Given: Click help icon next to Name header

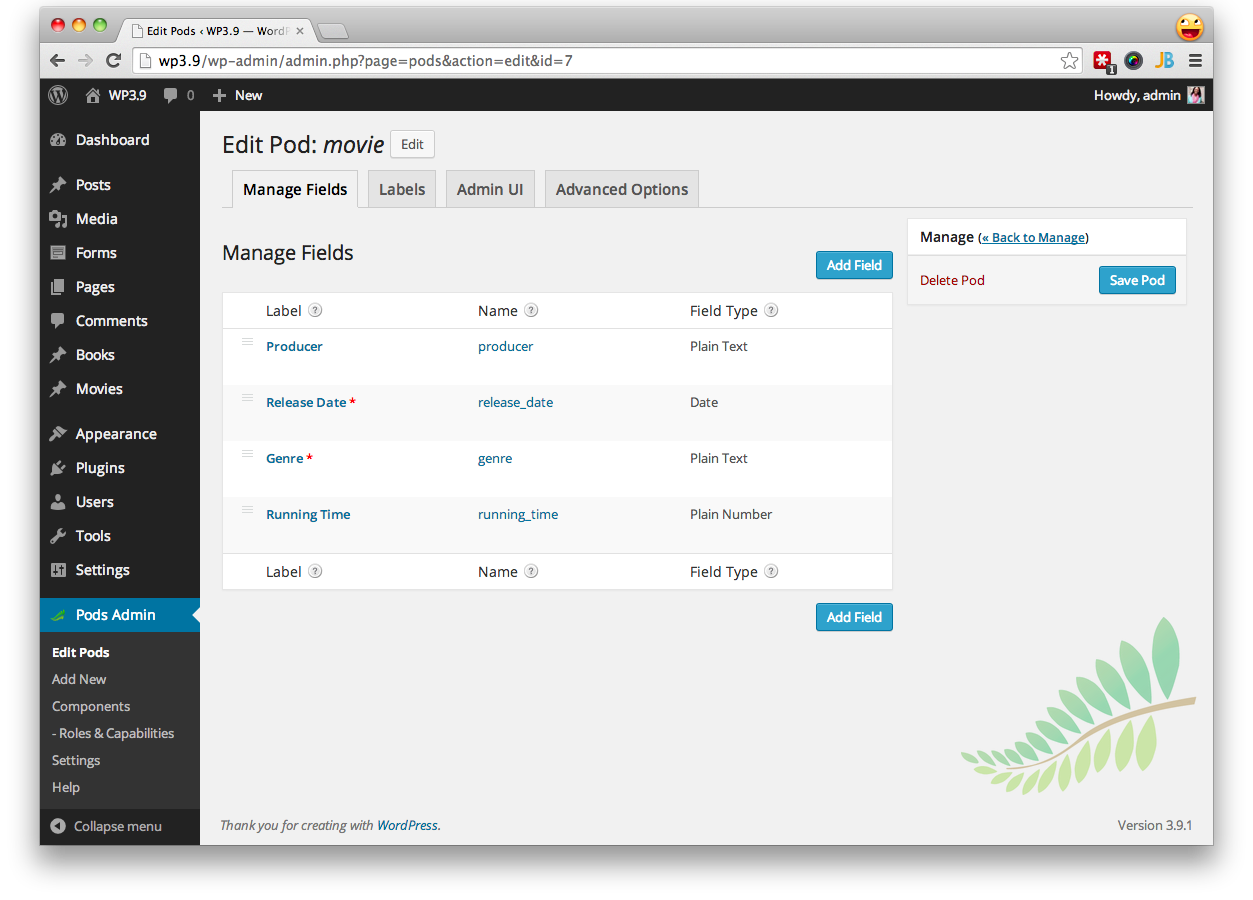Looking at the screenshot, I should [x=531, y=310].
